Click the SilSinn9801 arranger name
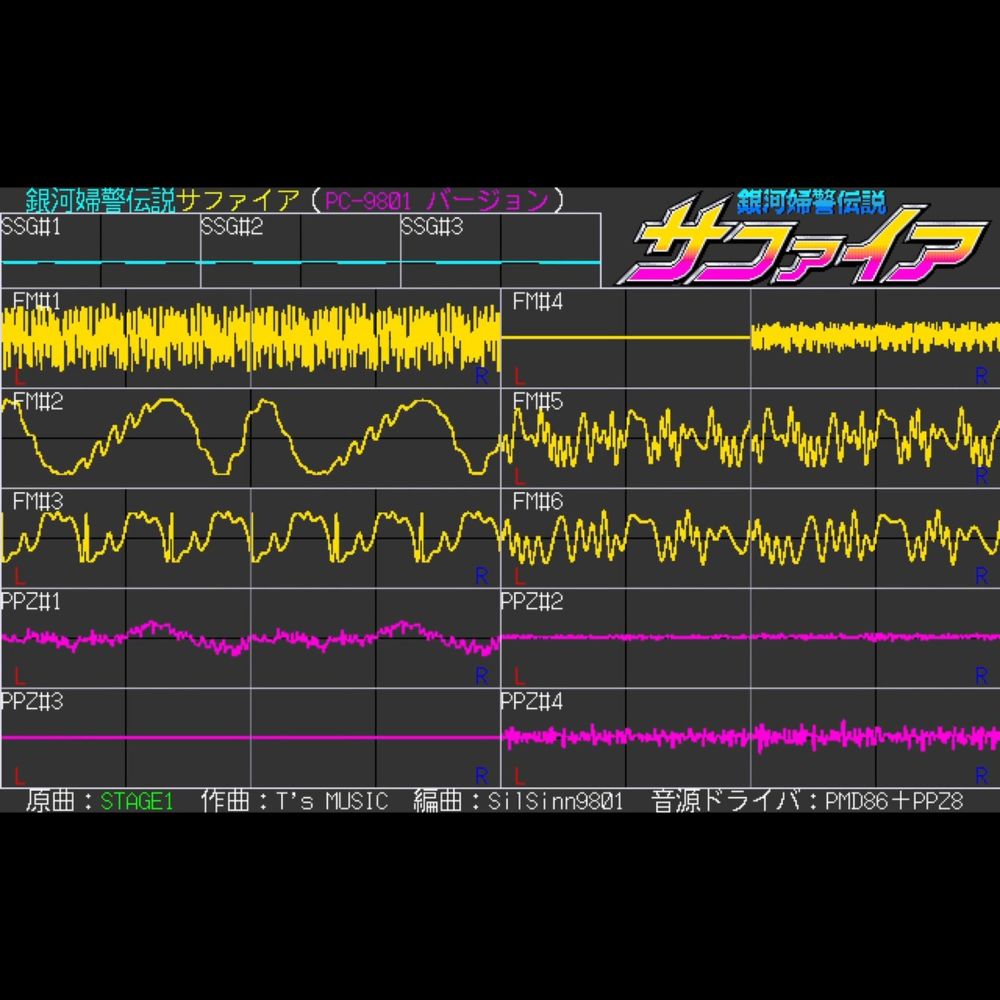The image size is (1000, 1000). [x=555, y=802]
